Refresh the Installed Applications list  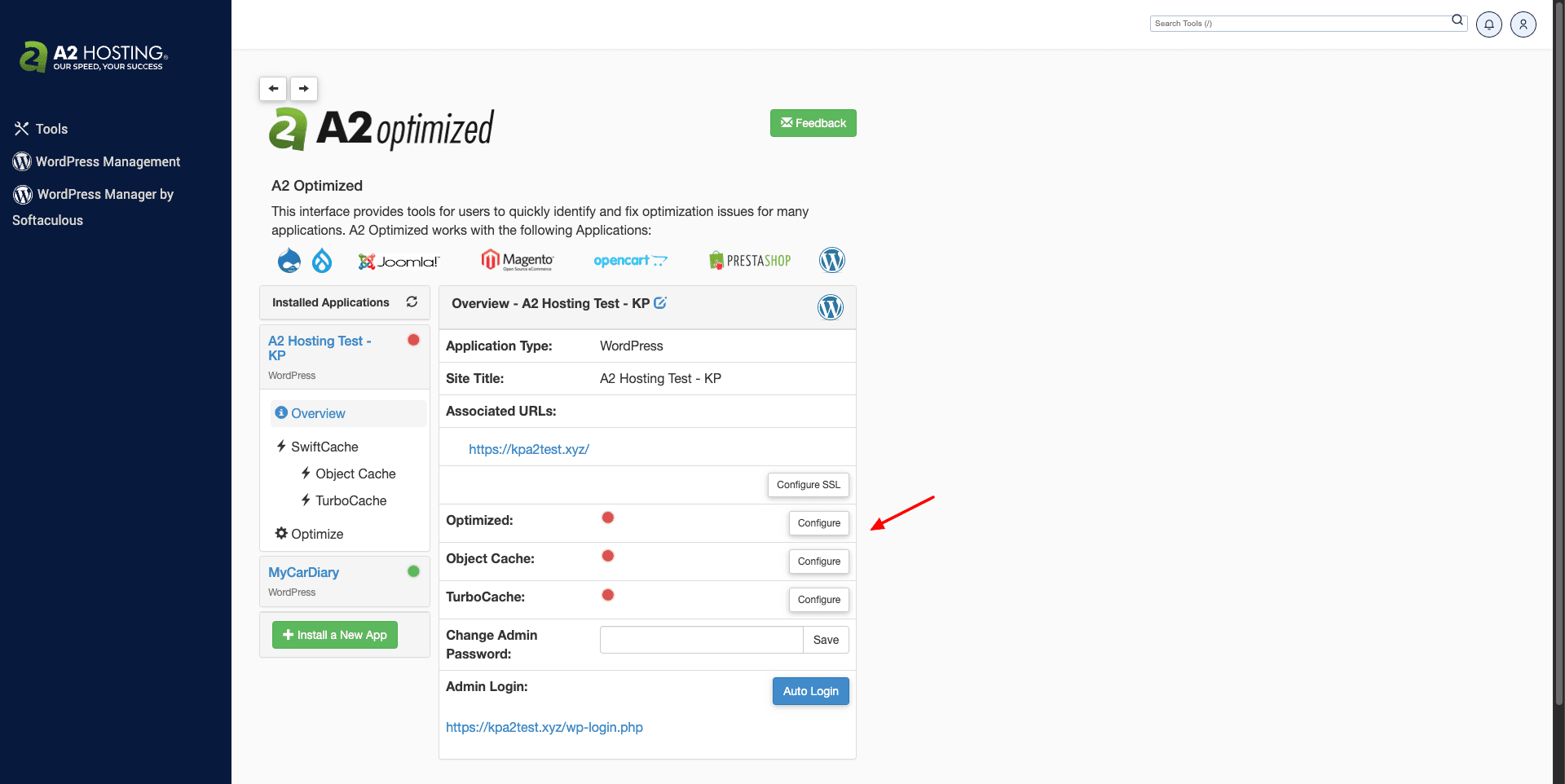[x=412, y=302]
